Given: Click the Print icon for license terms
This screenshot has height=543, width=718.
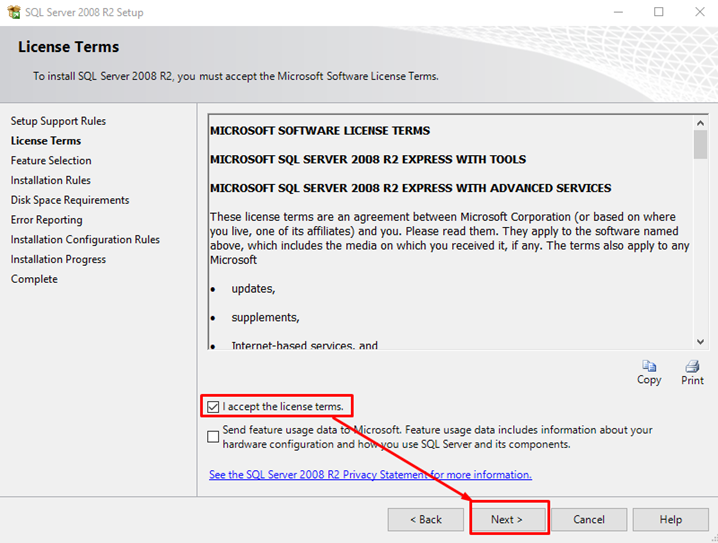Looking at the screenshot, I should [692, 367].
